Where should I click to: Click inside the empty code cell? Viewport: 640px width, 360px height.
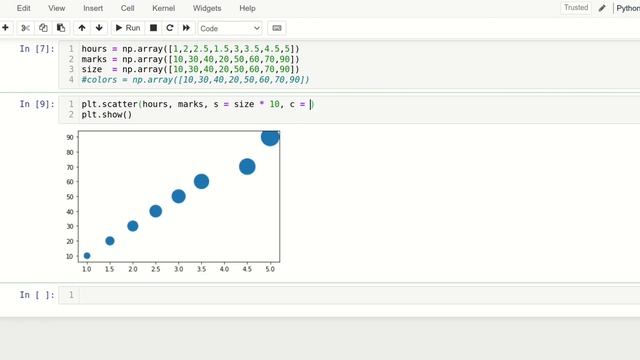pyautogui.click(x=359, y=295)
